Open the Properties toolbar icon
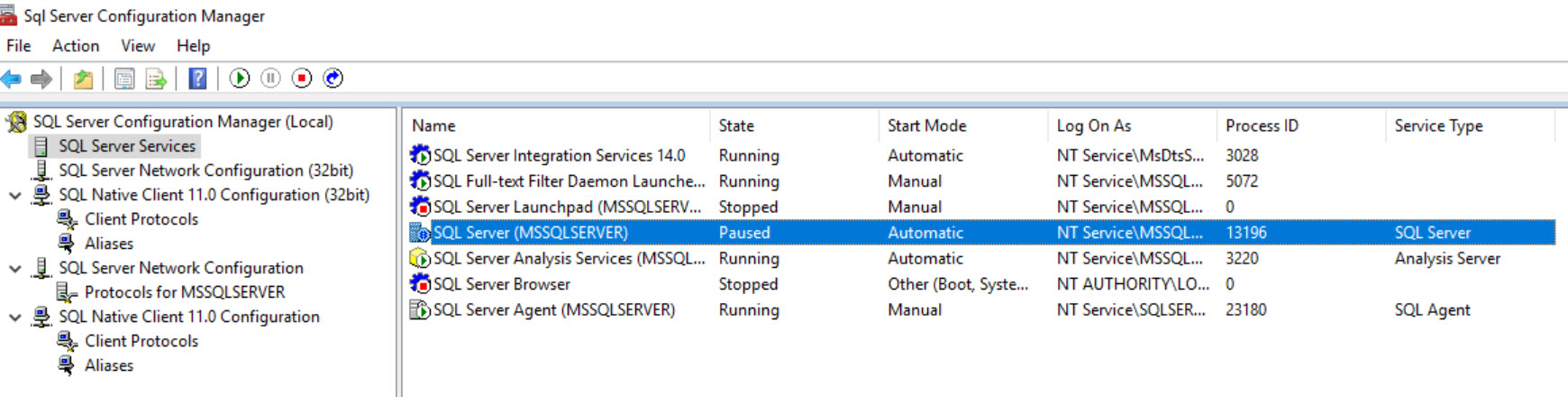The image size is (1568, 397). 124,78
